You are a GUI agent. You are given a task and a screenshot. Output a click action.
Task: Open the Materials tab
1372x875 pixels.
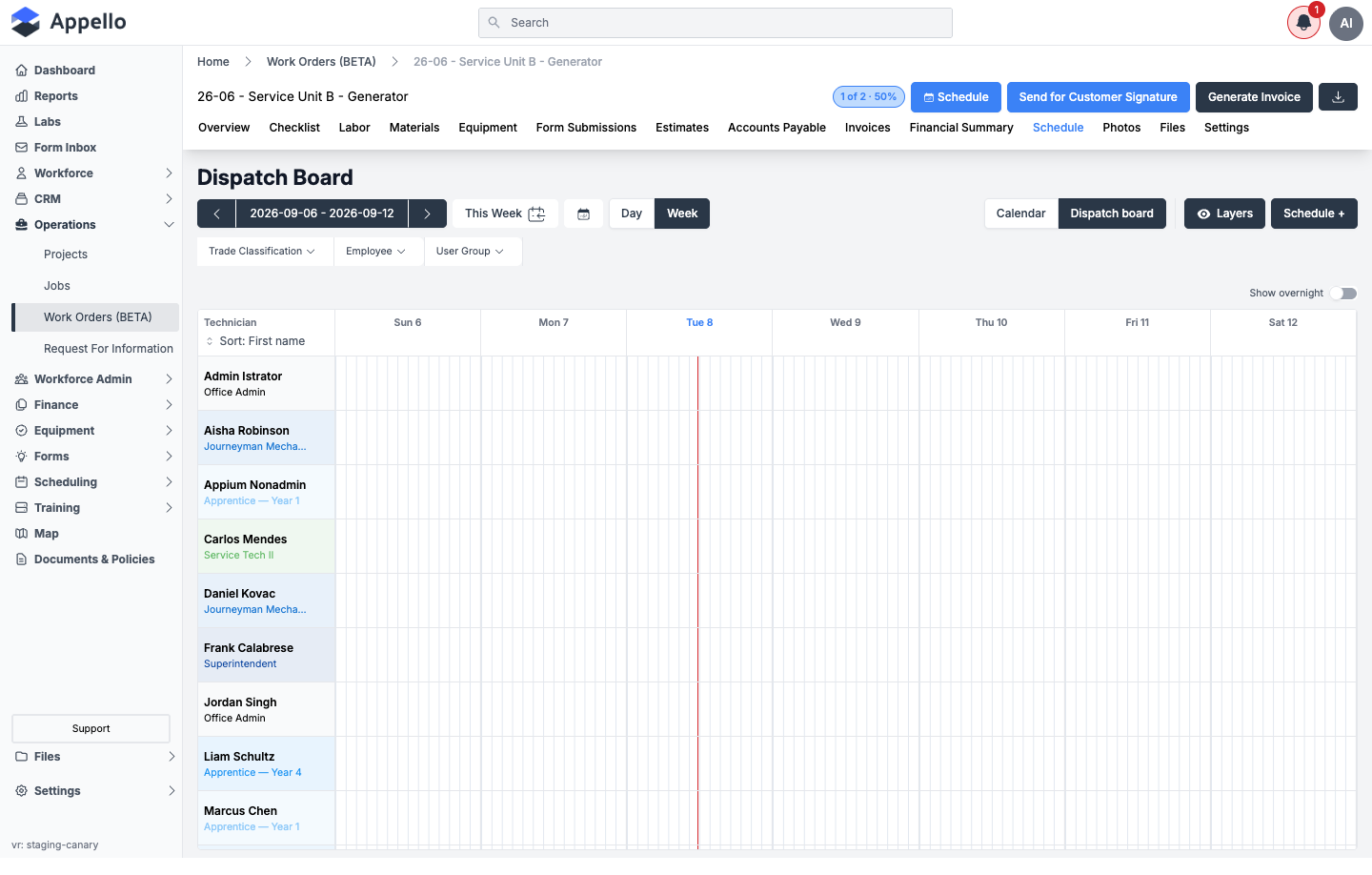(414, 128)
